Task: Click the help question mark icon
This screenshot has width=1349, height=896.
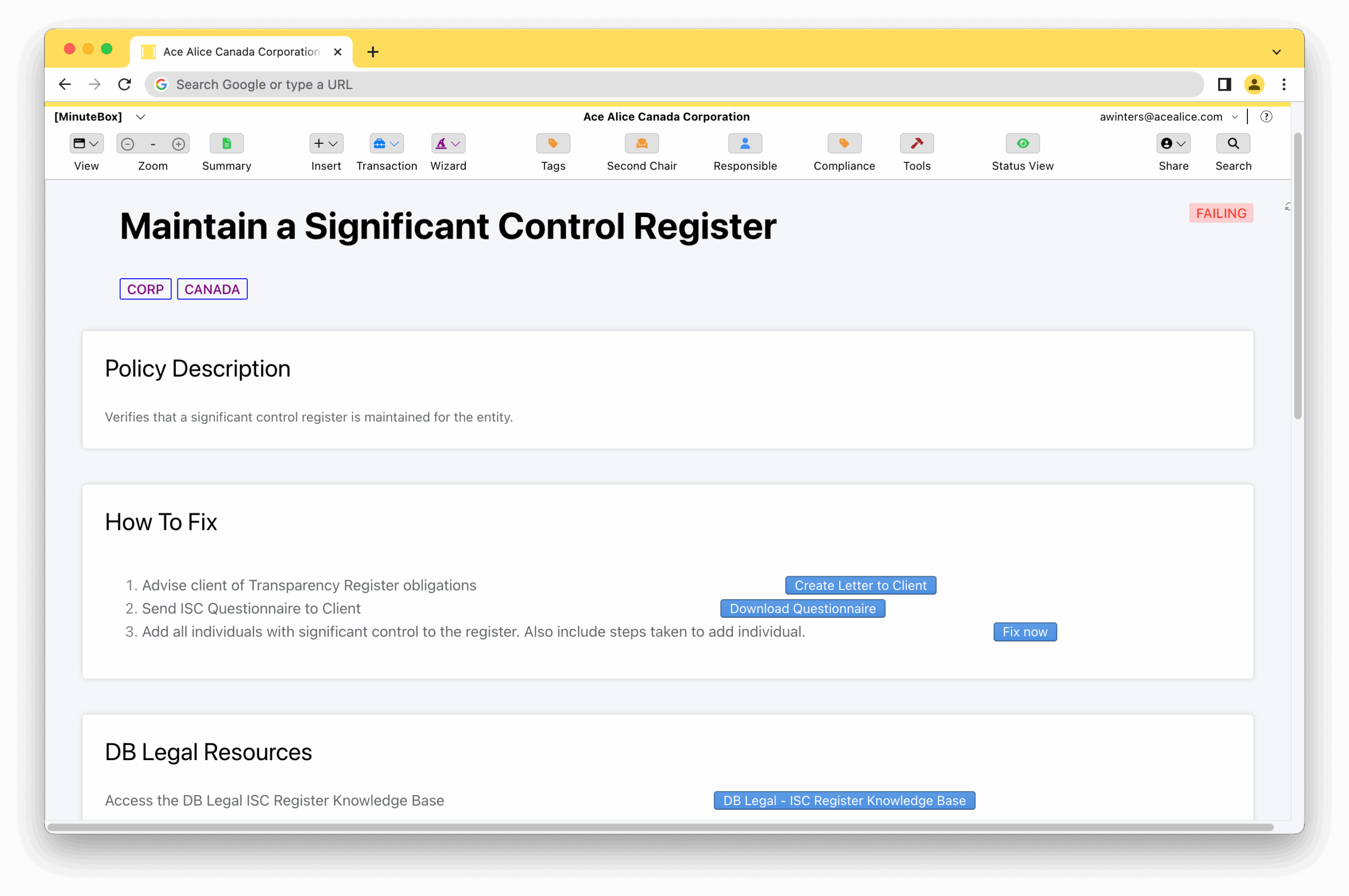Action: [x=1266, y=116]
